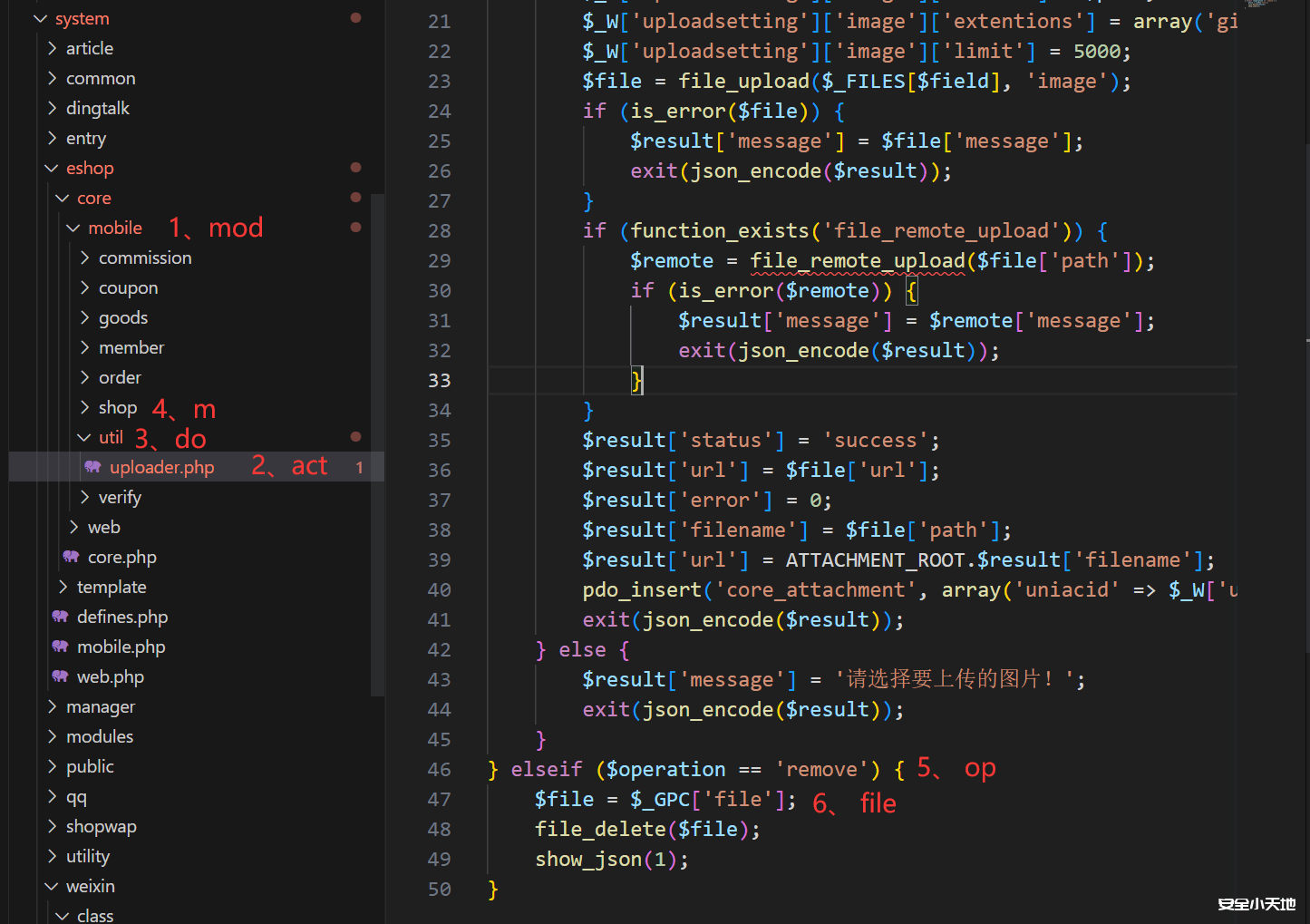The image size is (1310, 924).
Task: Expand the commission folder
Action: (84, 258)
